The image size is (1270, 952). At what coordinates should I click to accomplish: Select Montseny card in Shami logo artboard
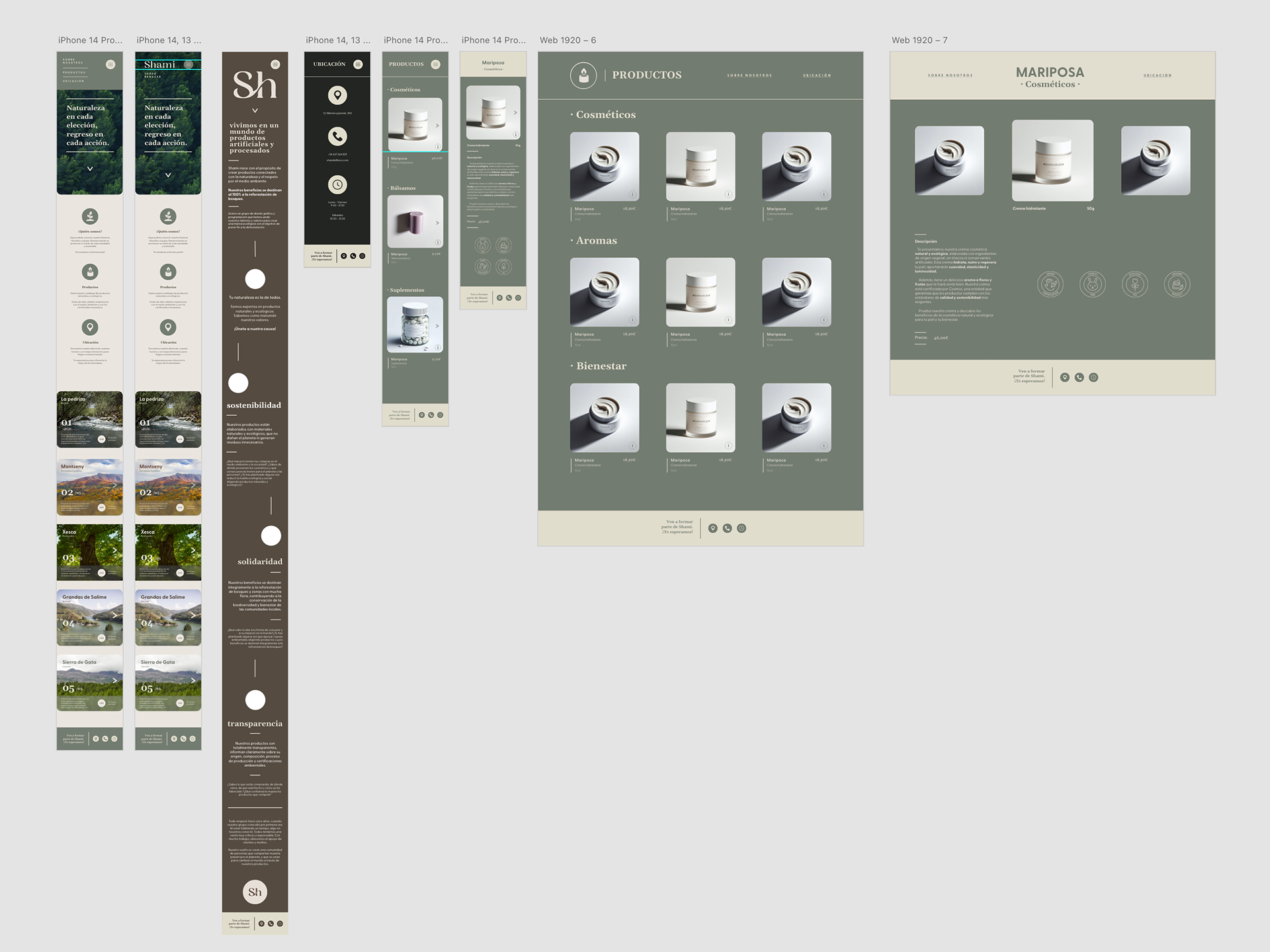pyautogui.click(x=168, y=487)
